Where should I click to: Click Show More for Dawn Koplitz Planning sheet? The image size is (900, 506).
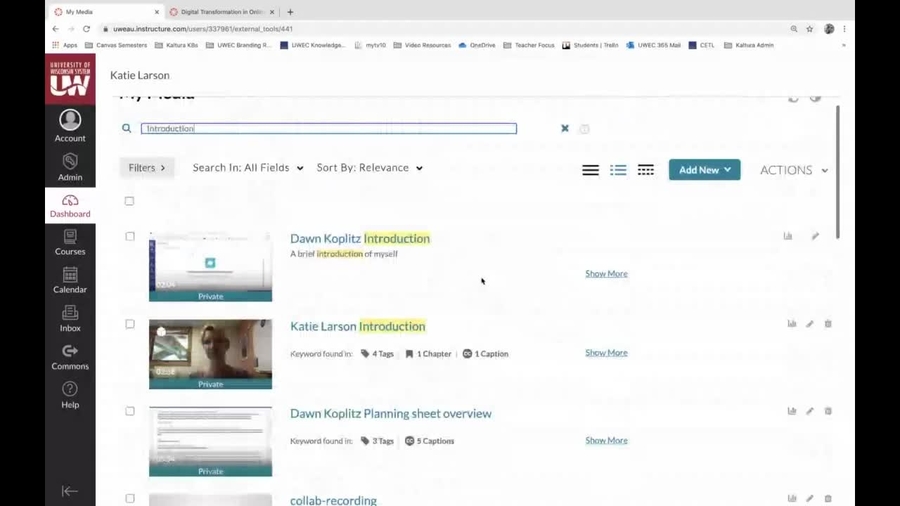[x=606, y=440]
